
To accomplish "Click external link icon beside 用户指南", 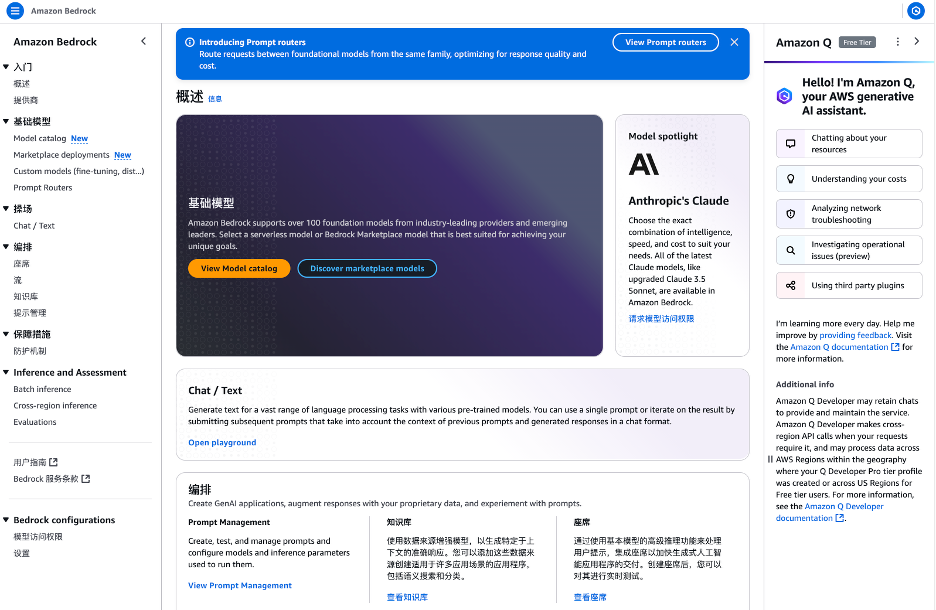I will pos(54,462).
